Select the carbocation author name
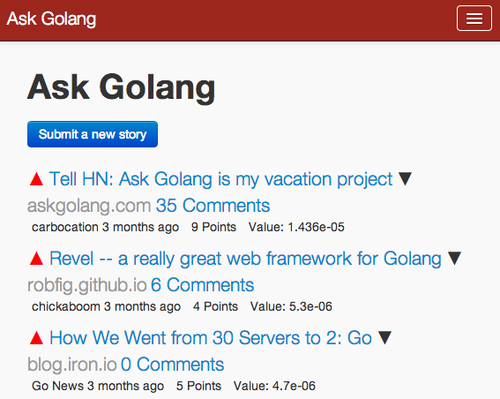 coord(65,227)
